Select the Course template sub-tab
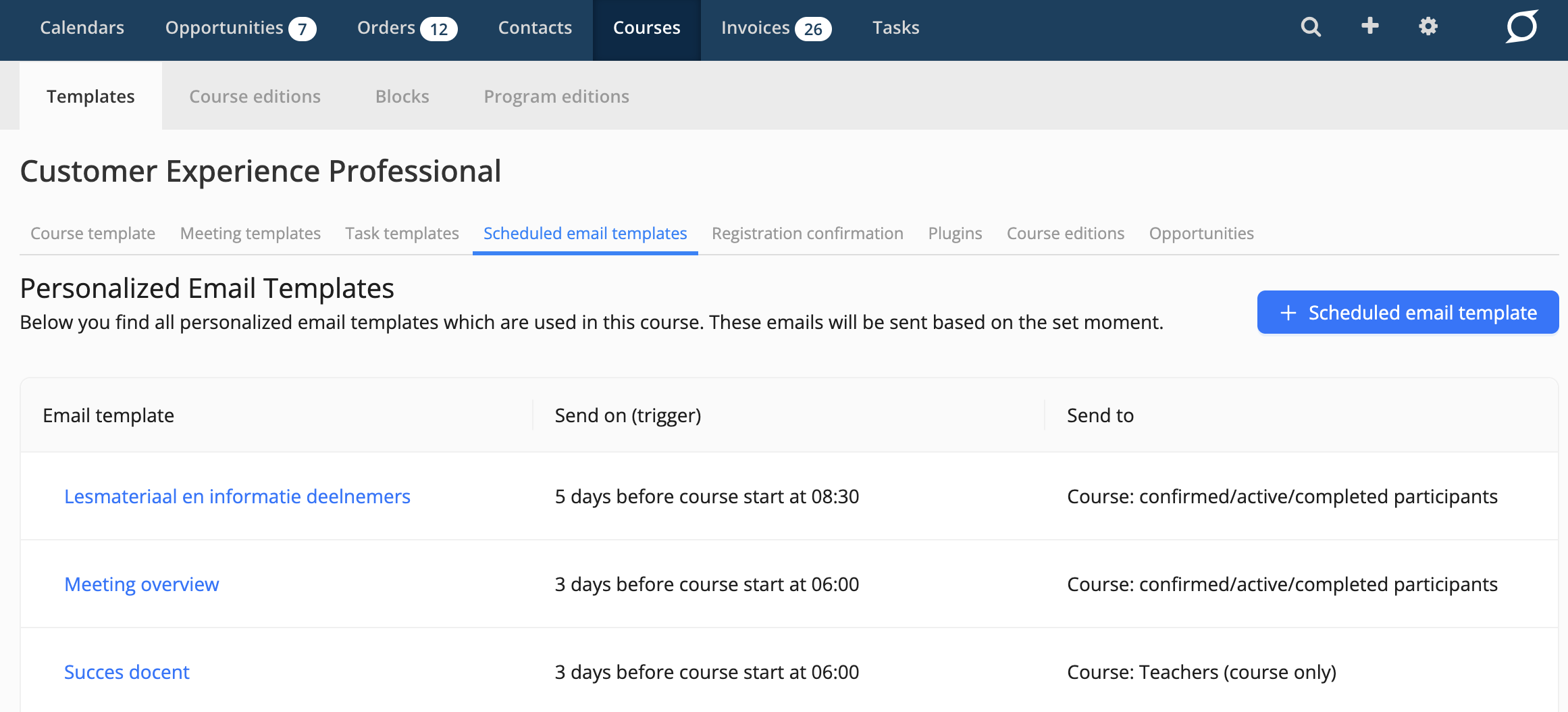This screenshot has width=1568, height=712. 93,233
